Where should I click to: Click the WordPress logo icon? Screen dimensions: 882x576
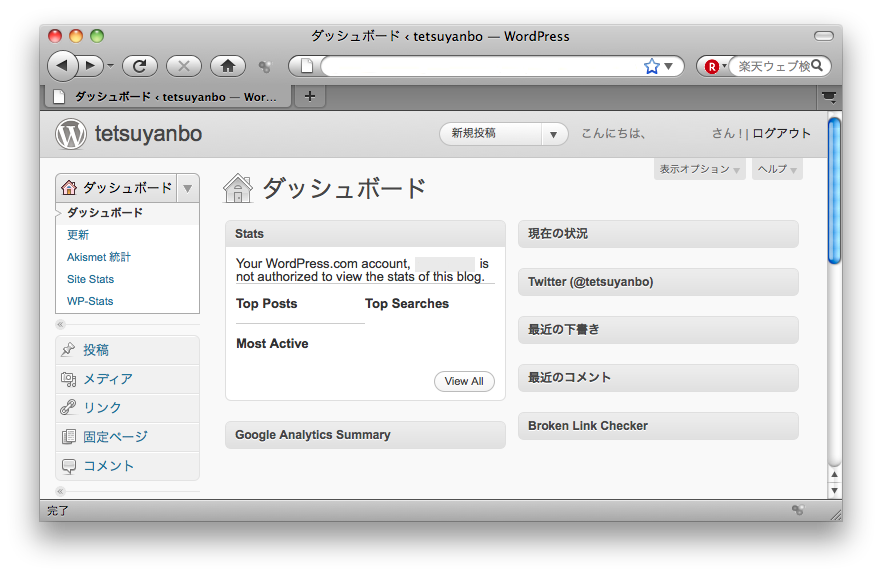click(x=71, y=134)
